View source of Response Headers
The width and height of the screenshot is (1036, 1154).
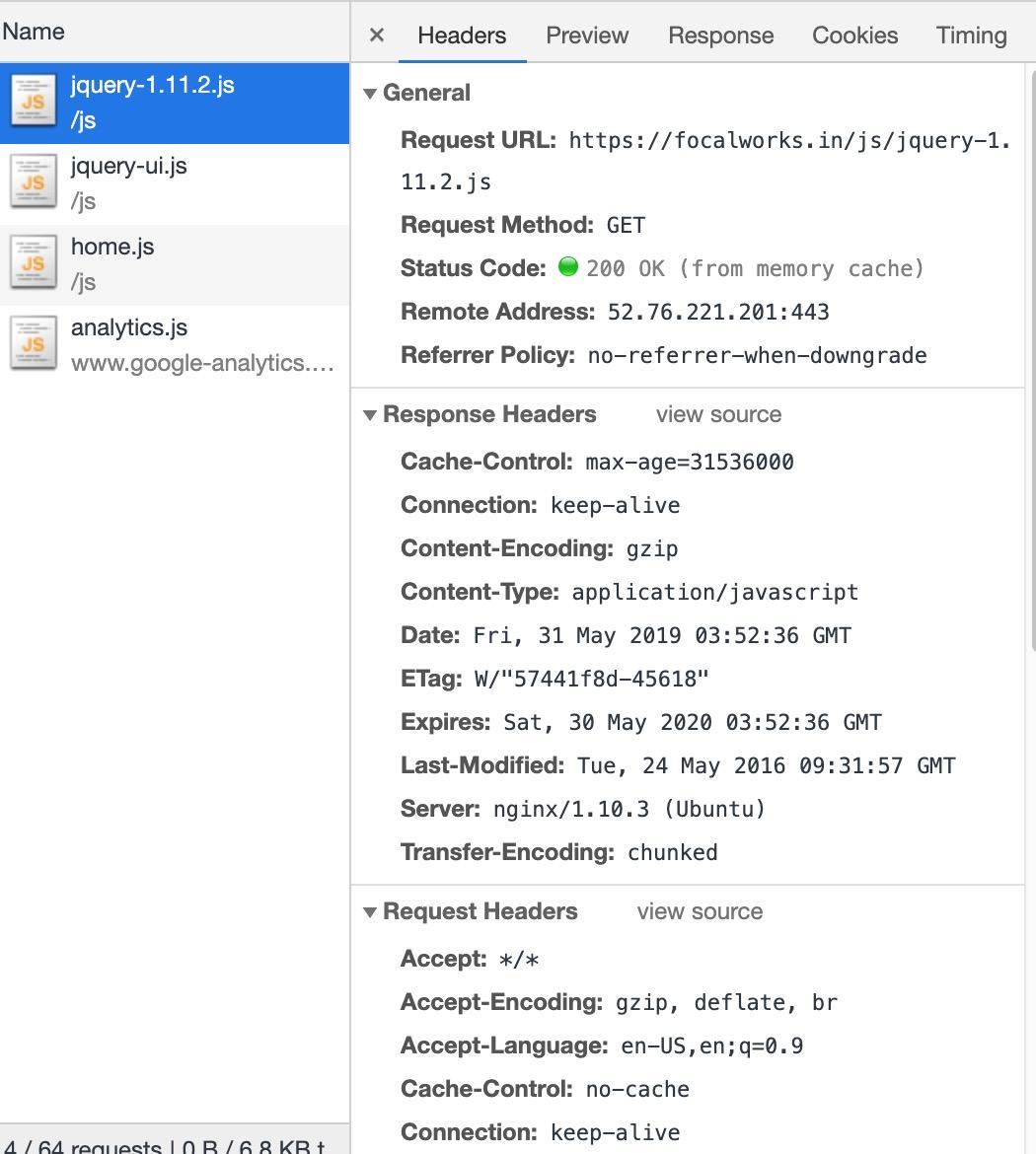[718, 415]
